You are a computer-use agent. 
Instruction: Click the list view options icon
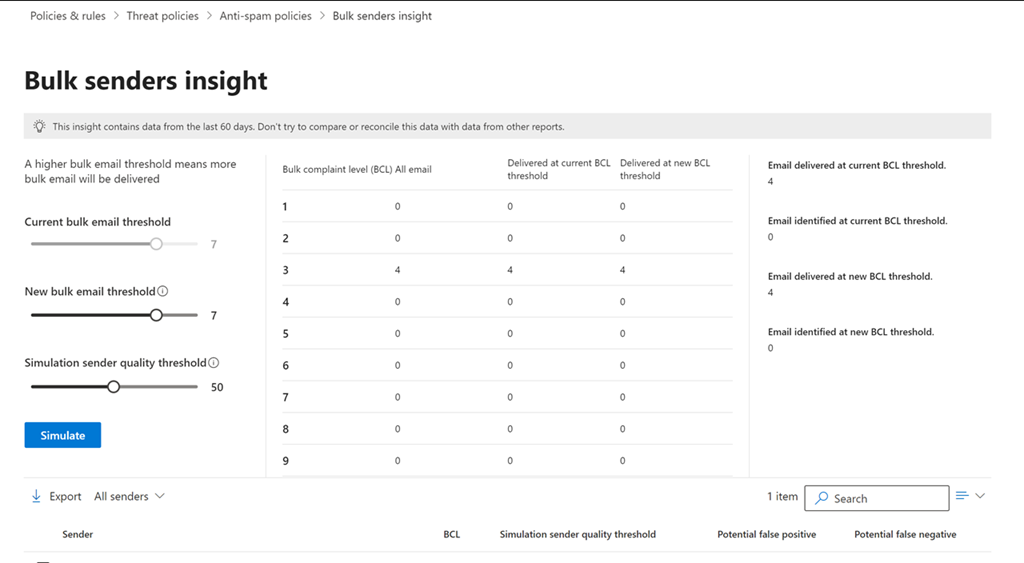pos(962,496)
